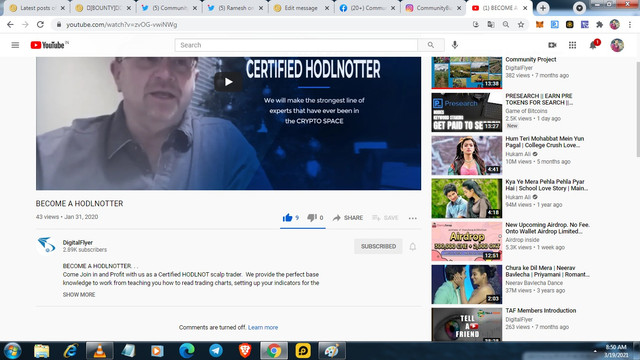Click the Airdrop Inside channel name
This screenshot has height=360, width=640.
tap(522, 240)
